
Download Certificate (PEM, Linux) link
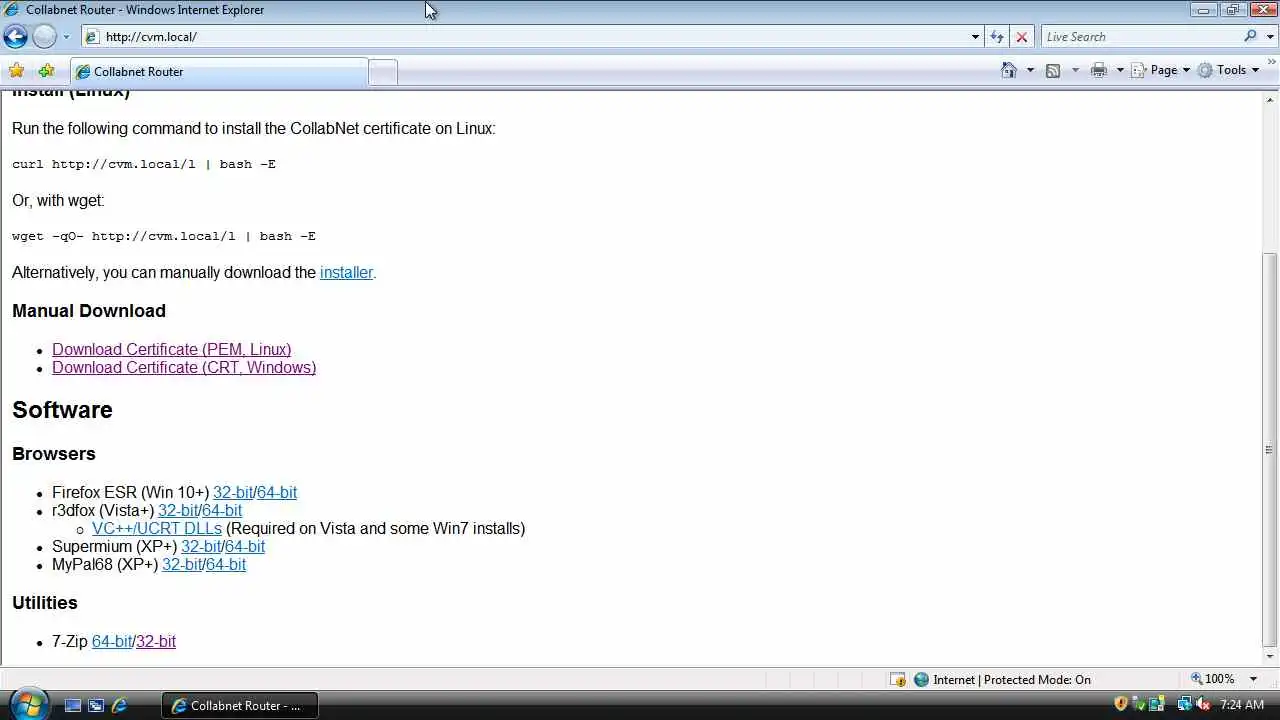pos(172,349)
